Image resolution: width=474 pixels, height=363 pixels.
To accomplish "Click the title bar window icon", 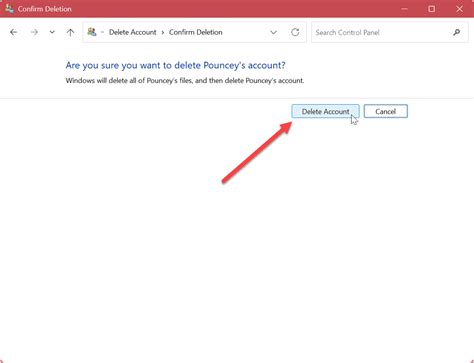I will pyautogui.click(x=9, y=9).
